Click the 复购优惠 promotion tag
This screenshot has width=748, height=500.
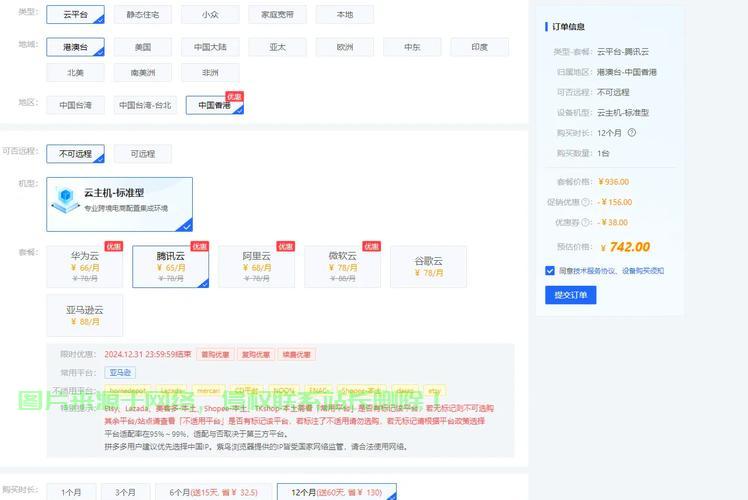(x=256, y=354)
